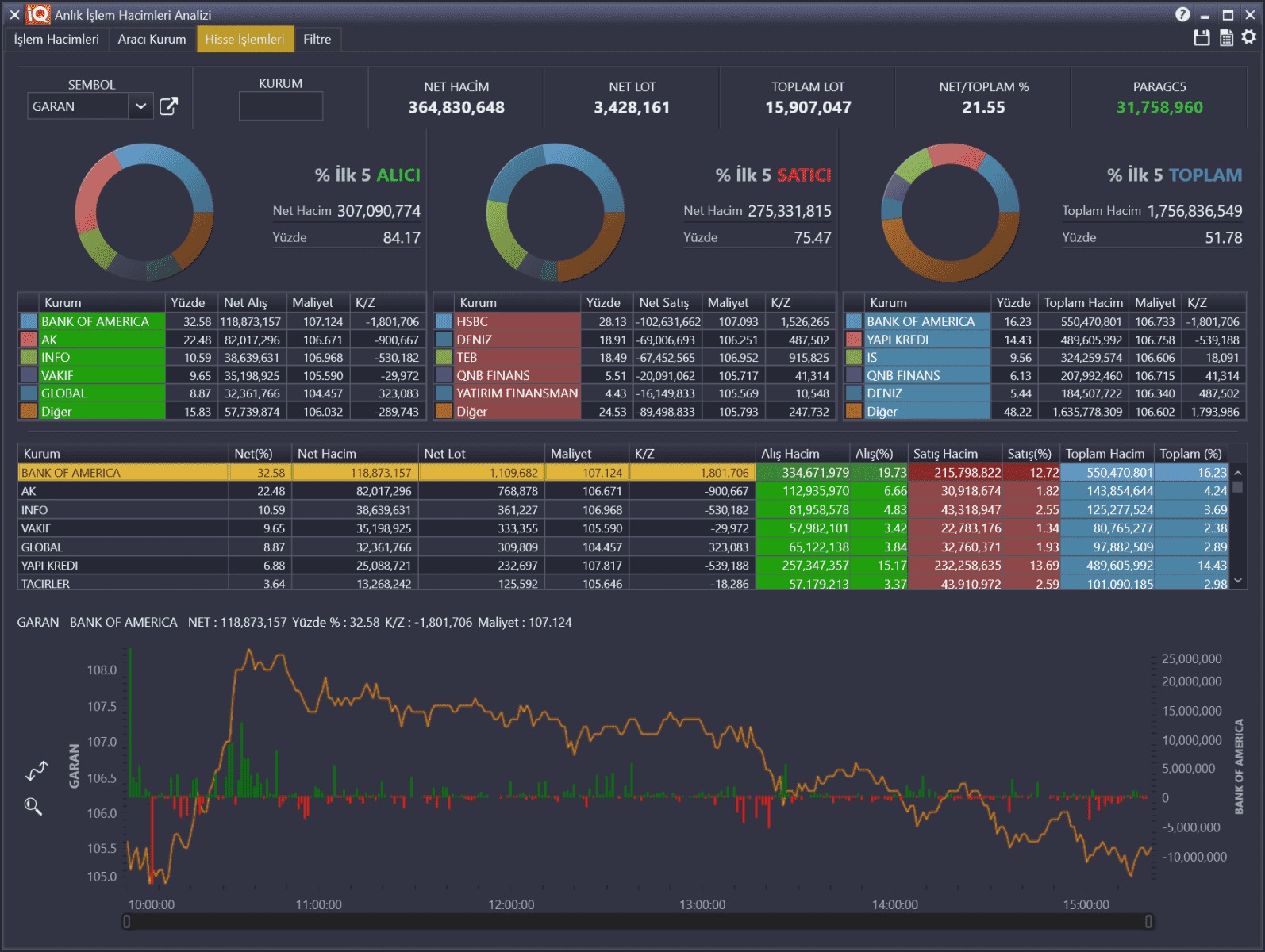Click the chart line style icon

click(x=37, y=770)
